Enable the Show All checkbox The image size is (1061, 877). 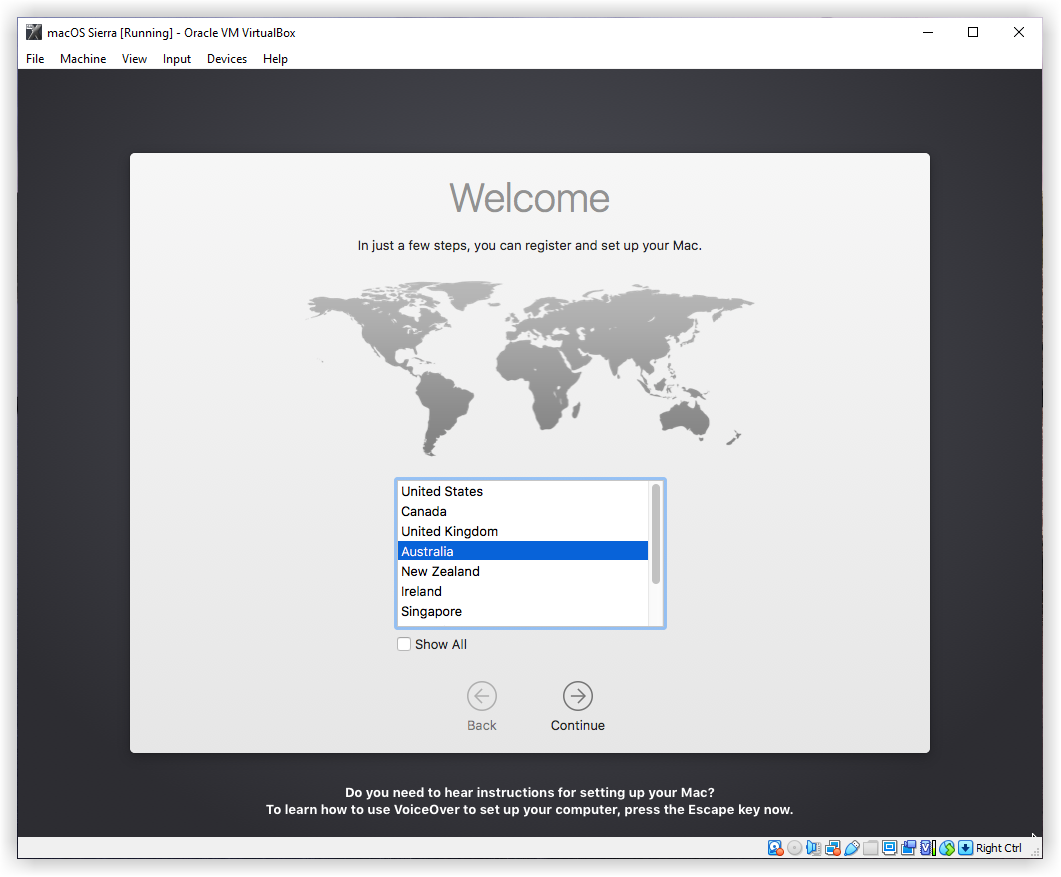pyautogui.click(x=404, y=644)
